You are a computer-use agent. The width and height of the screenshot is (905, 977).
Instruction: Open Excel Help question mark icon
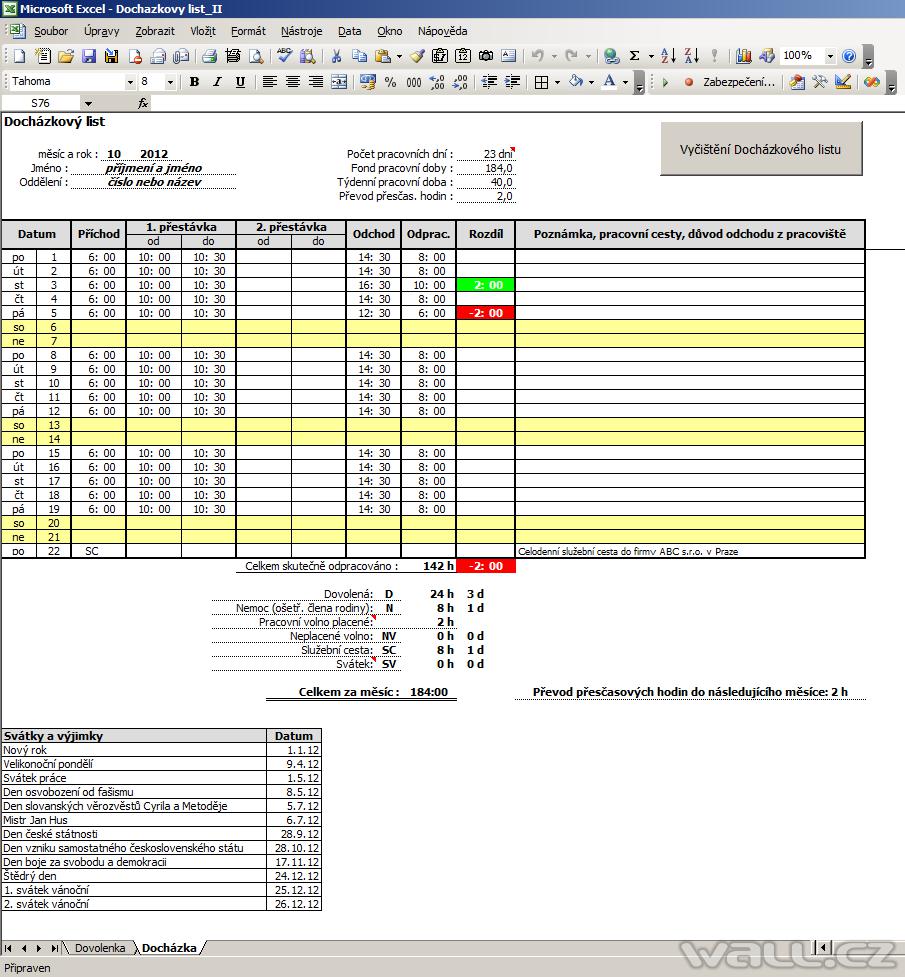[849, 56]
